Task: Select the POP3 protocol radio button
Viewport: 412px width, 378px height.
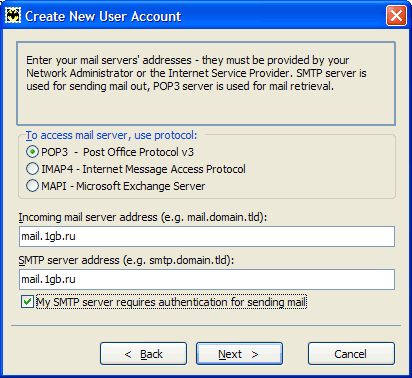Action: pyautogui.click(x=32, y=152)
